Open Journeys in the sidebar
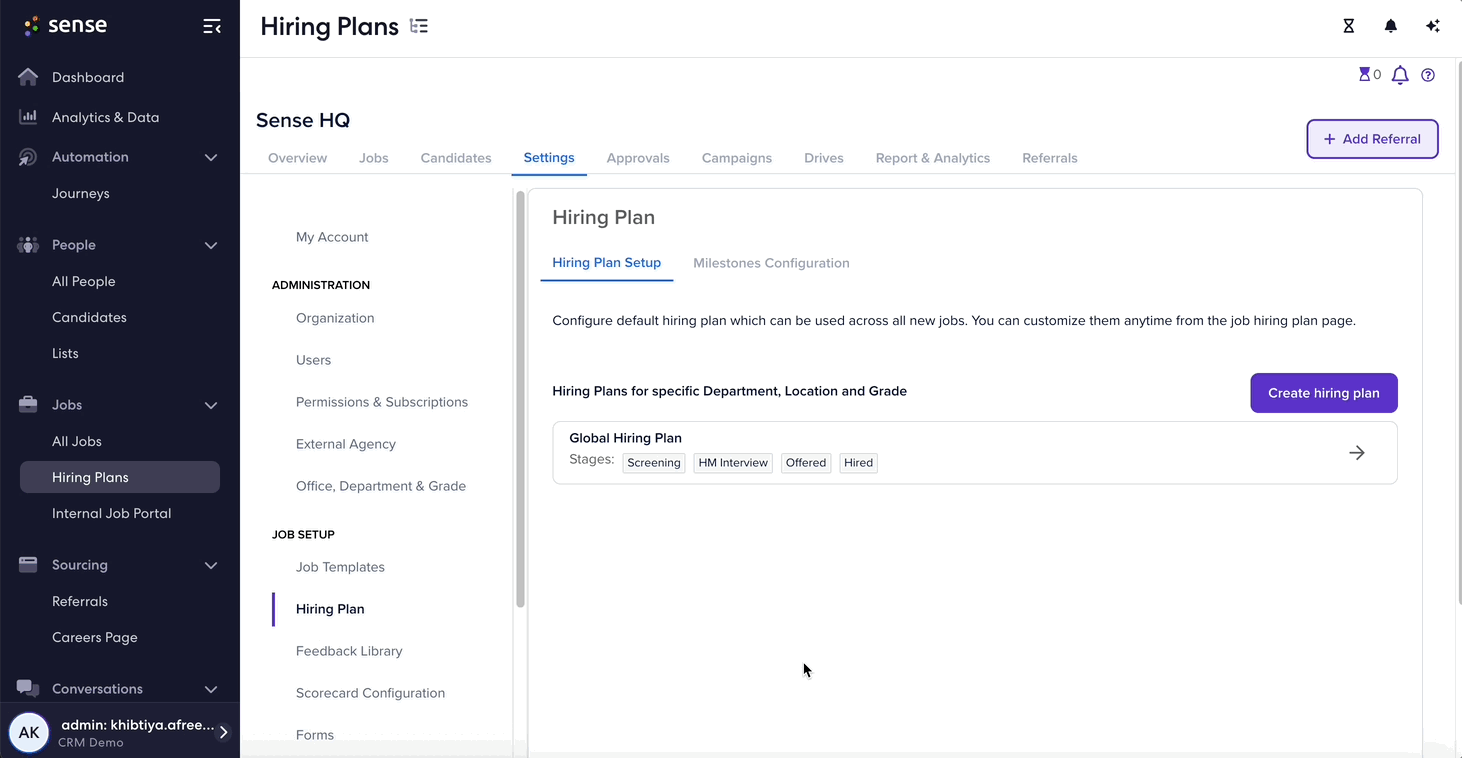This screenshot has width=1462, height=758. pos(81,193)
